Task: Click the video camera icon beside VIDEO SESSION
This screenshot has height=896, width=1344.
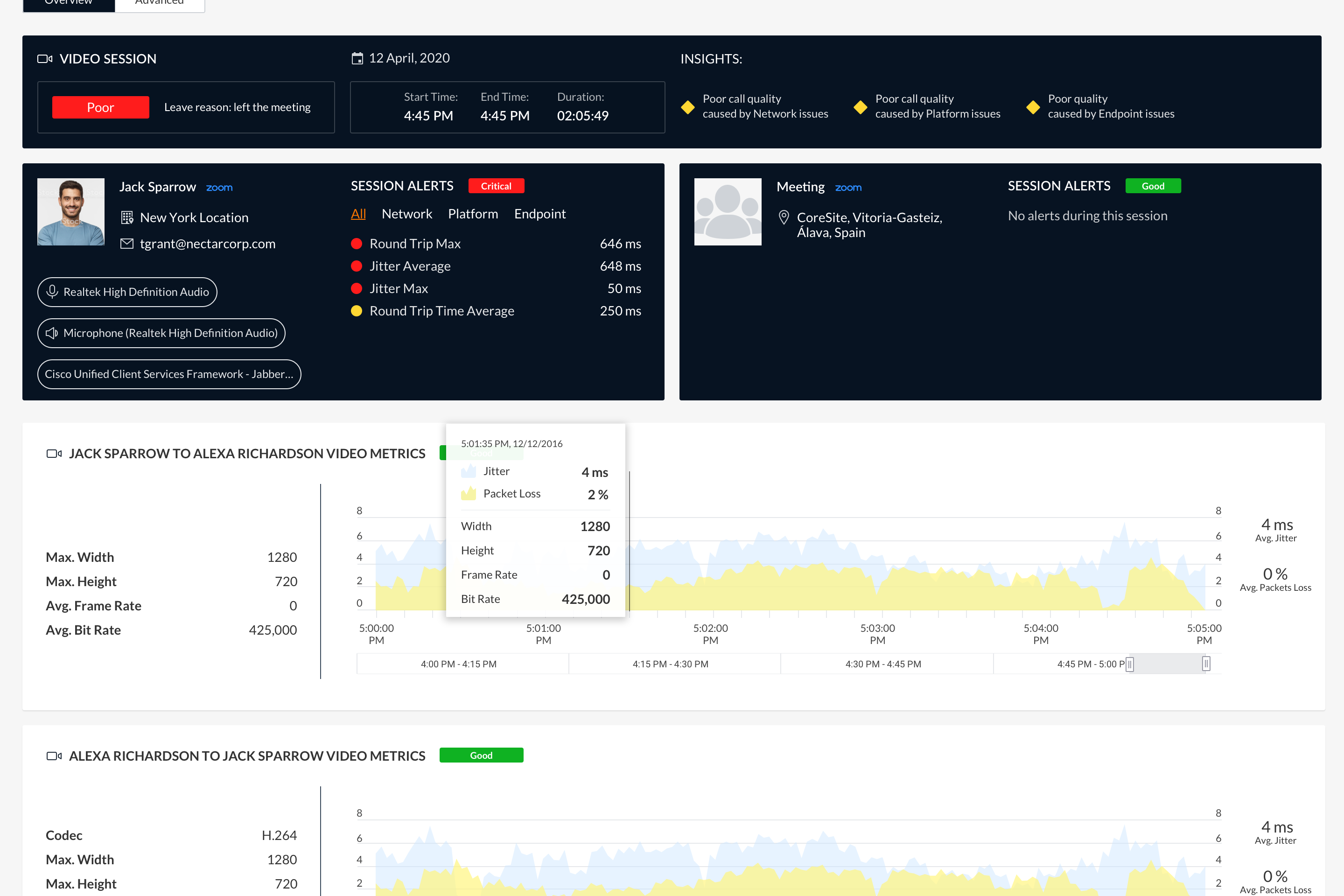Action: [45, 59]
